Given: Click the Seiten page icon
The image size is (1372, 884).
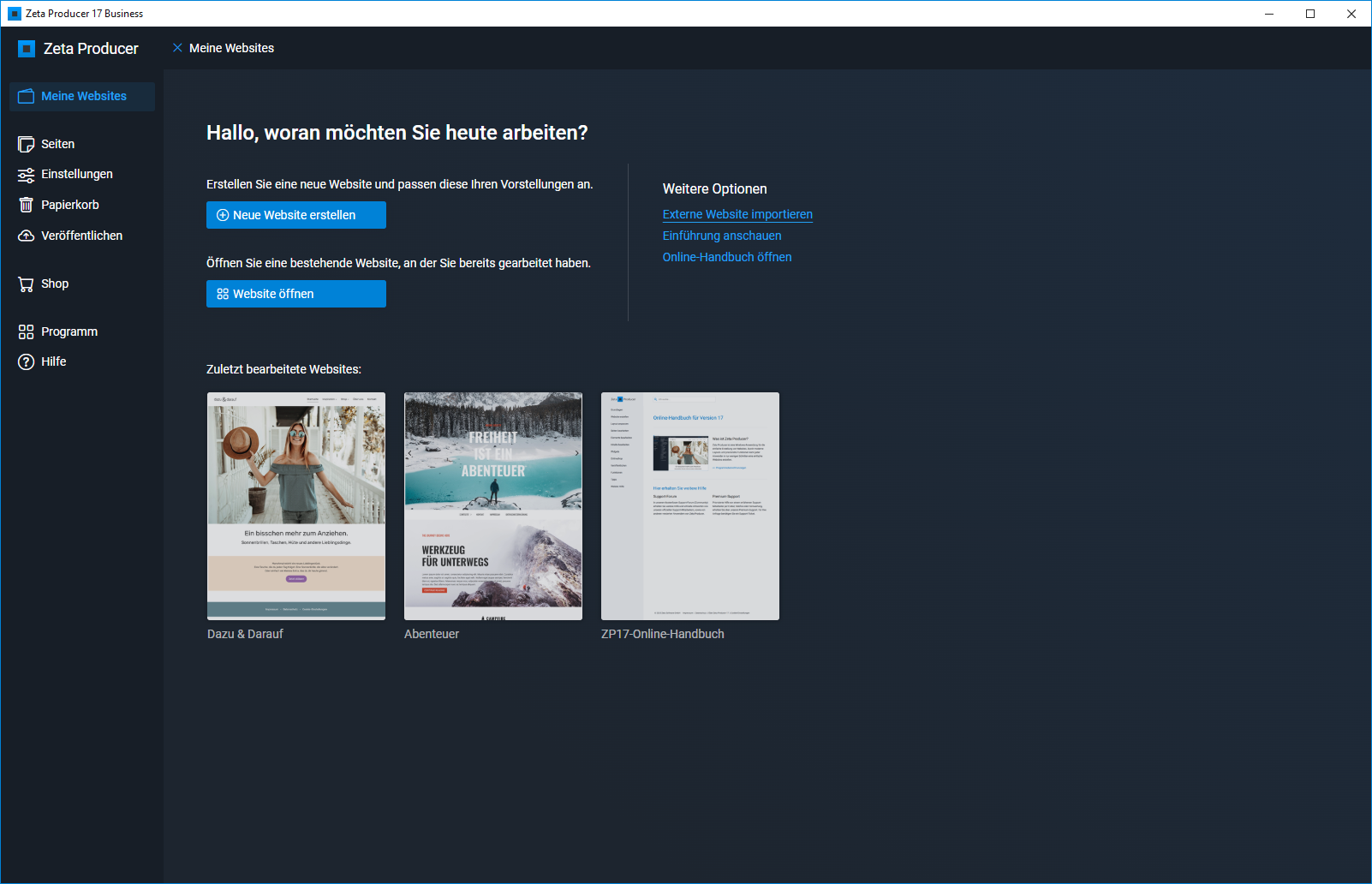Looking at the screenshot, I should point(27,144).
